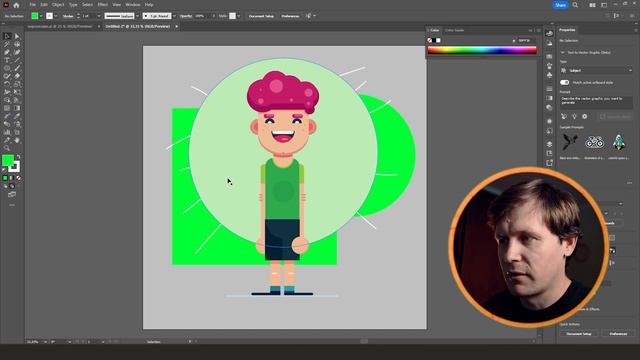Open the Swatches panel from dock

549,56
